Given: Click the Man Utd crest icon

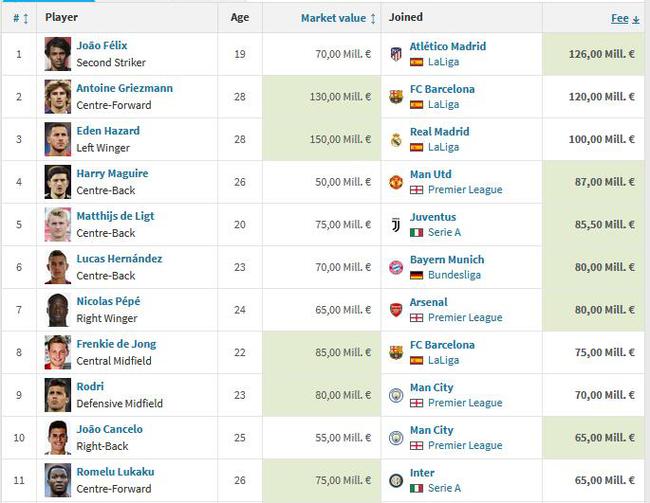Looking at the screenshot, I should [x=396, y=182].
